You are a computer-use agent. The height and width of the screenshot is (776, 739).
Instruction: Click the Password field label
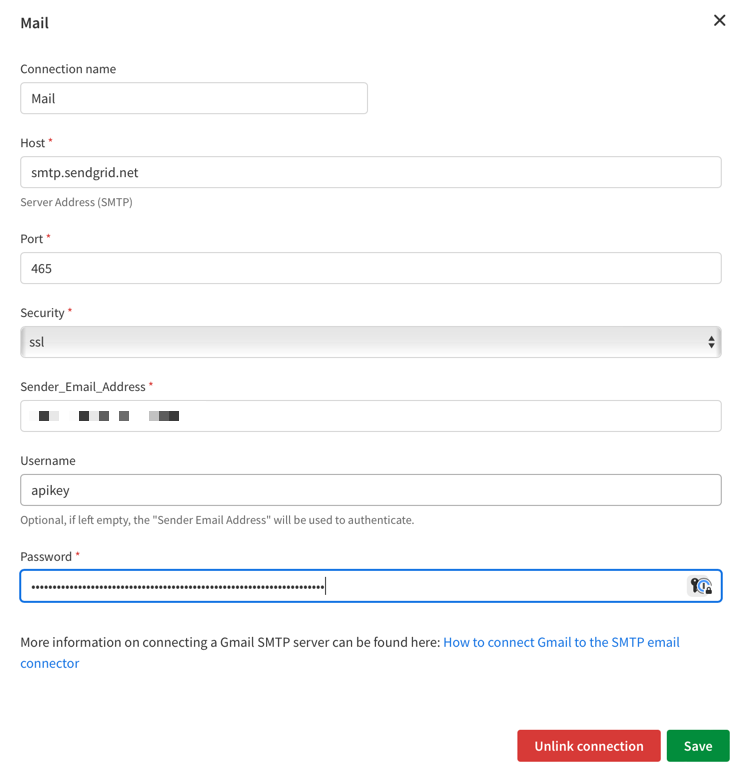pos(46,556)
